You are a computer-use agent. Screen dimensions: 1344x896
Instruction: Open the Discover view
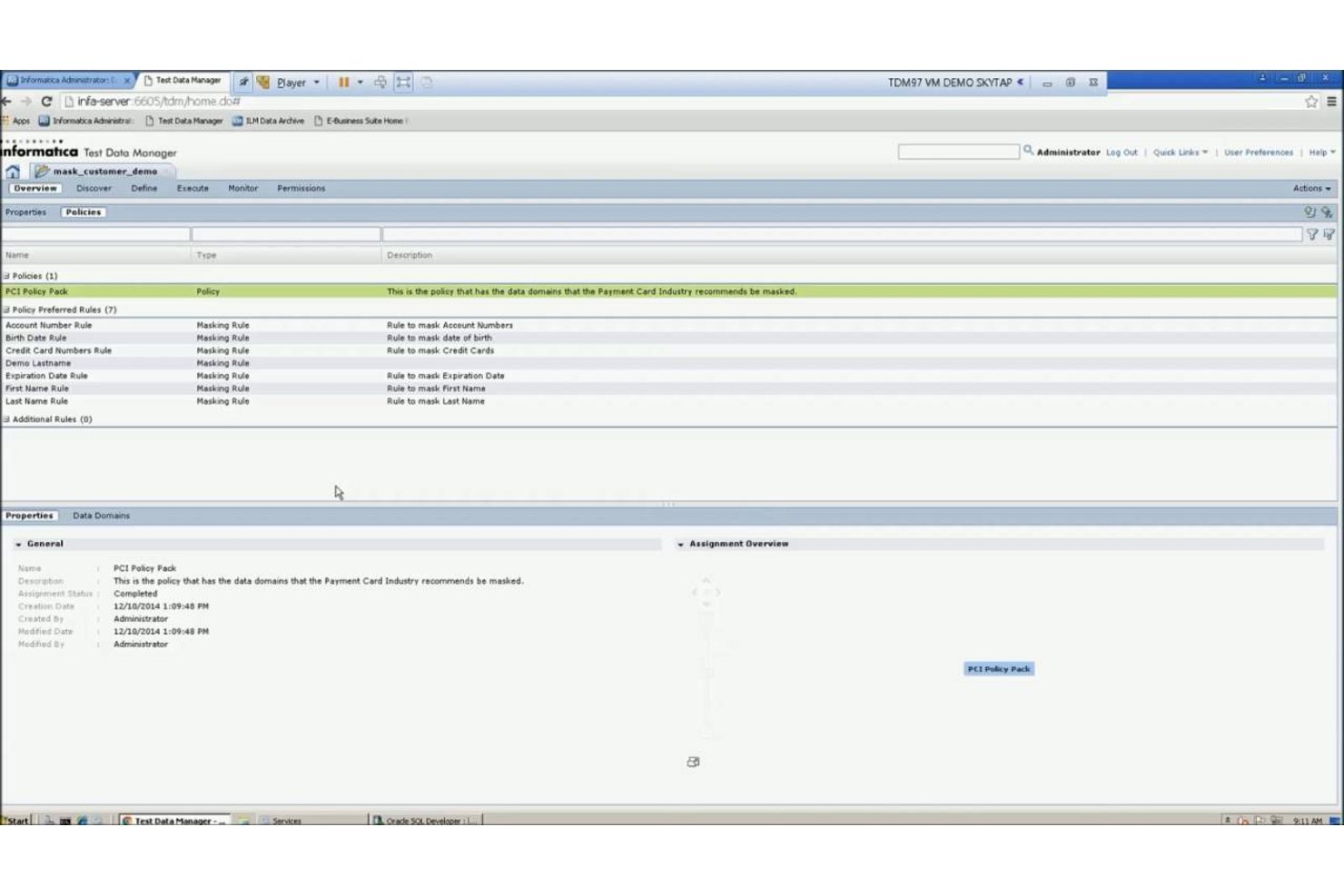(x=94, y=189)
